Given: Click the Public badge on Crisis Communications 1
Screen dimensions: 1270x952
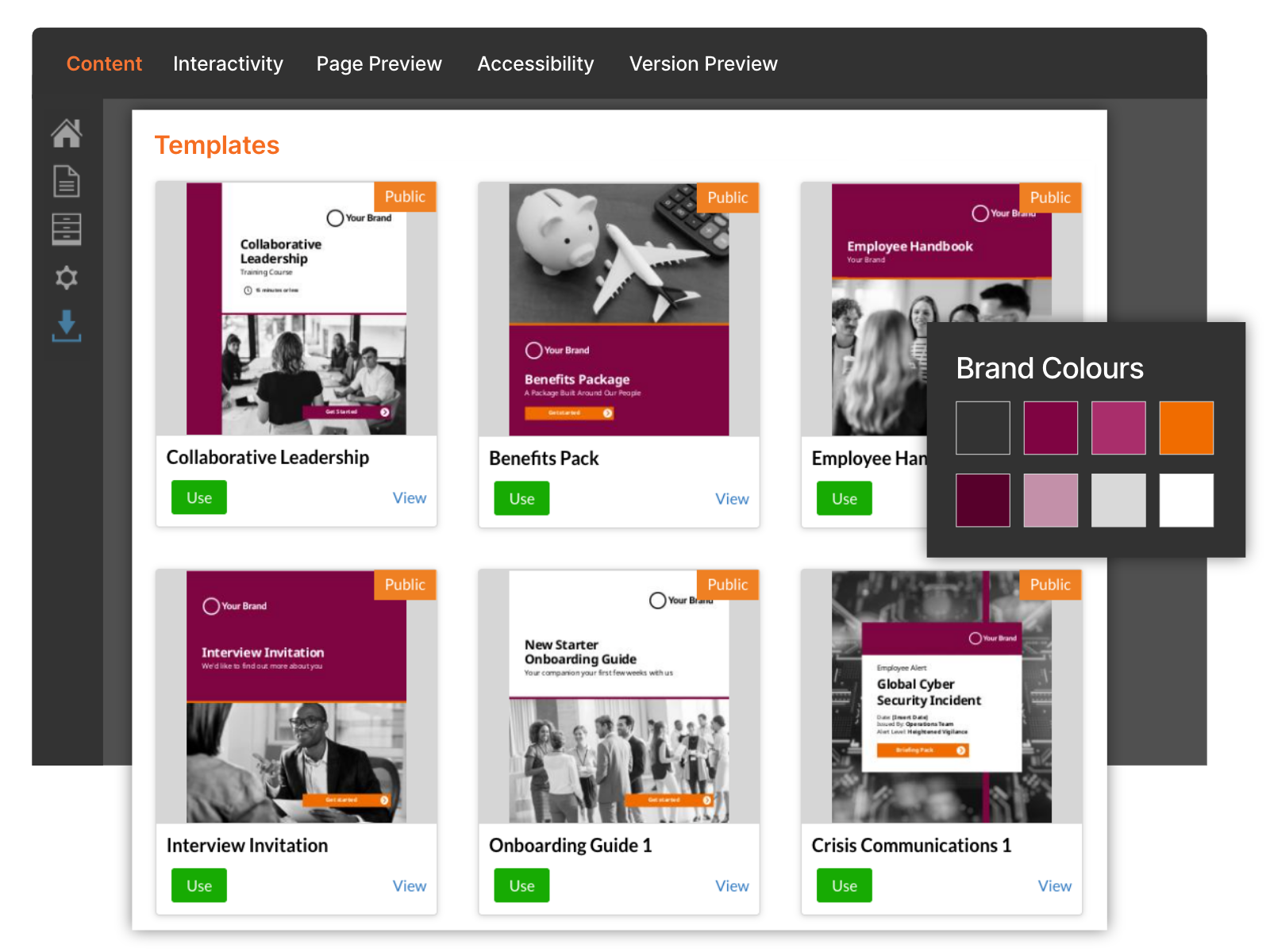Looking at the screenshot, I should point(1050,585).
